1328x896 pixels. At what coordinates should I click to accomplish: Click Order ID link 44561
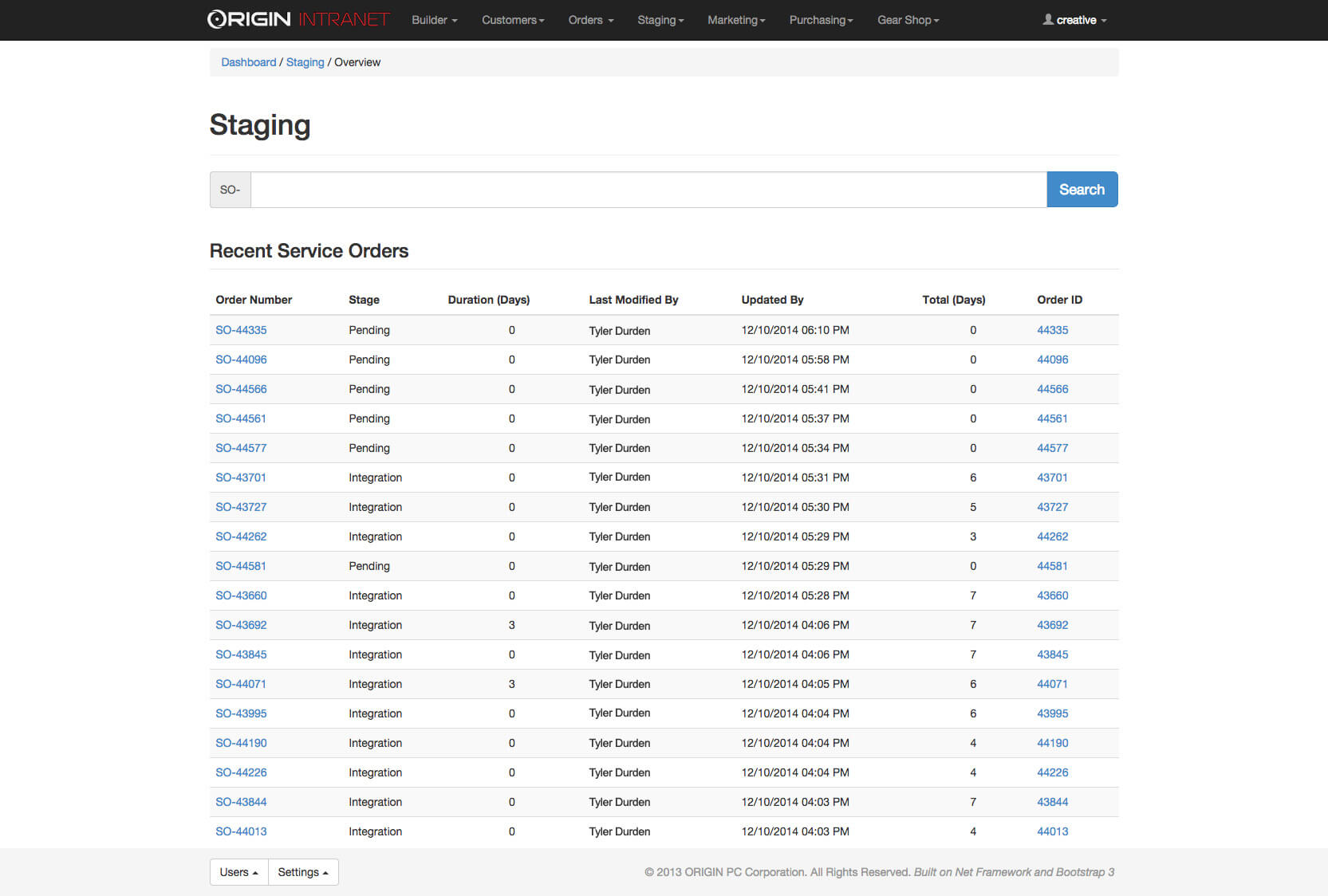(1052, 419)
